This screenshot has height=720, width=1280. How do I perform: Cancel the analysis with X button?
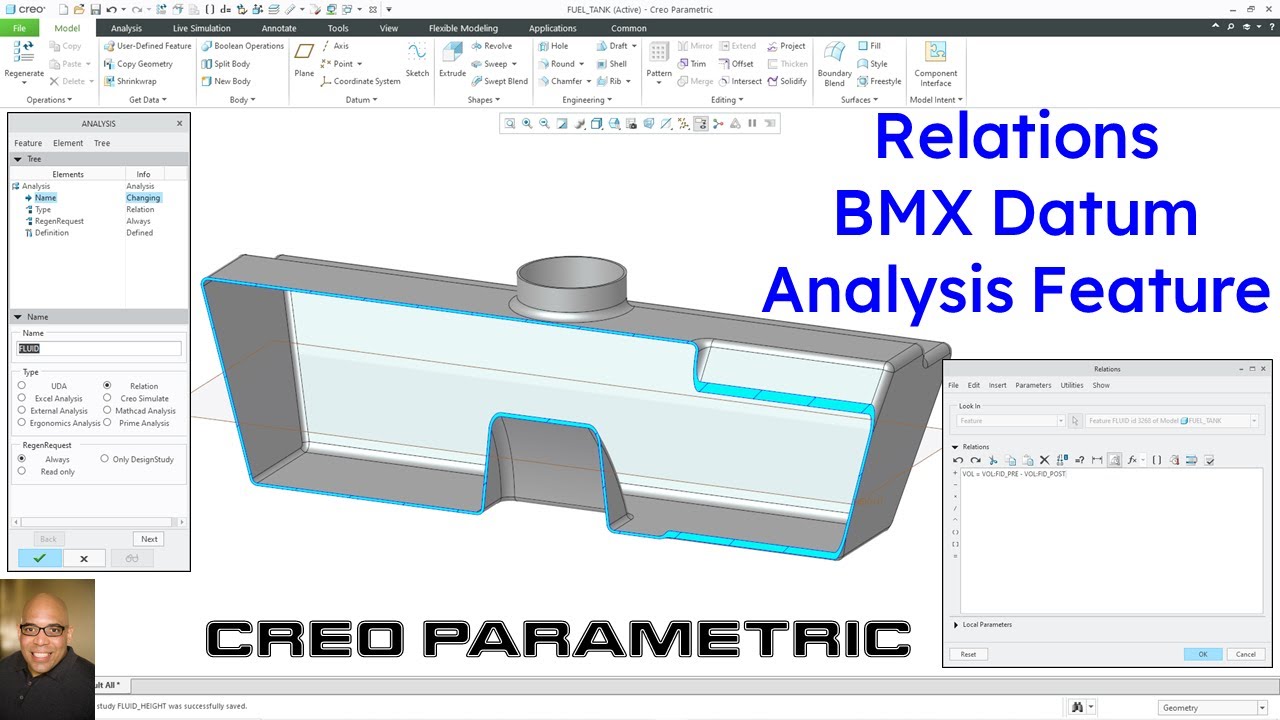coord(84,559)
